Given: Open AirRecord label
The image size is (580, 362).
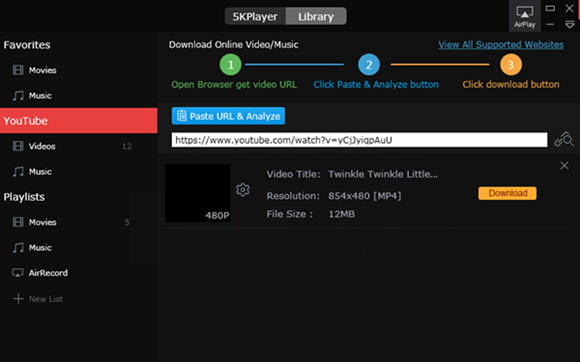Looking at the screenshot, I should (48, 273).
